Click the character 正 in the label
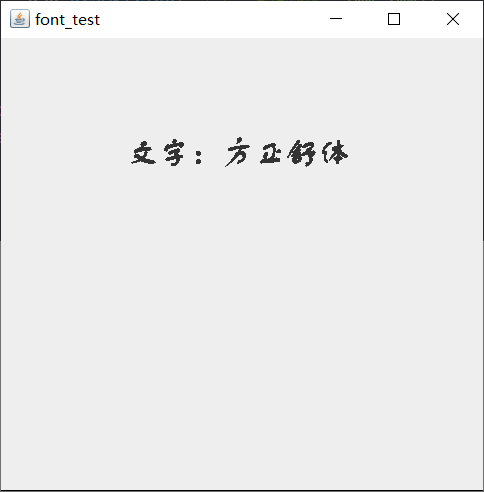 point(270,154)
